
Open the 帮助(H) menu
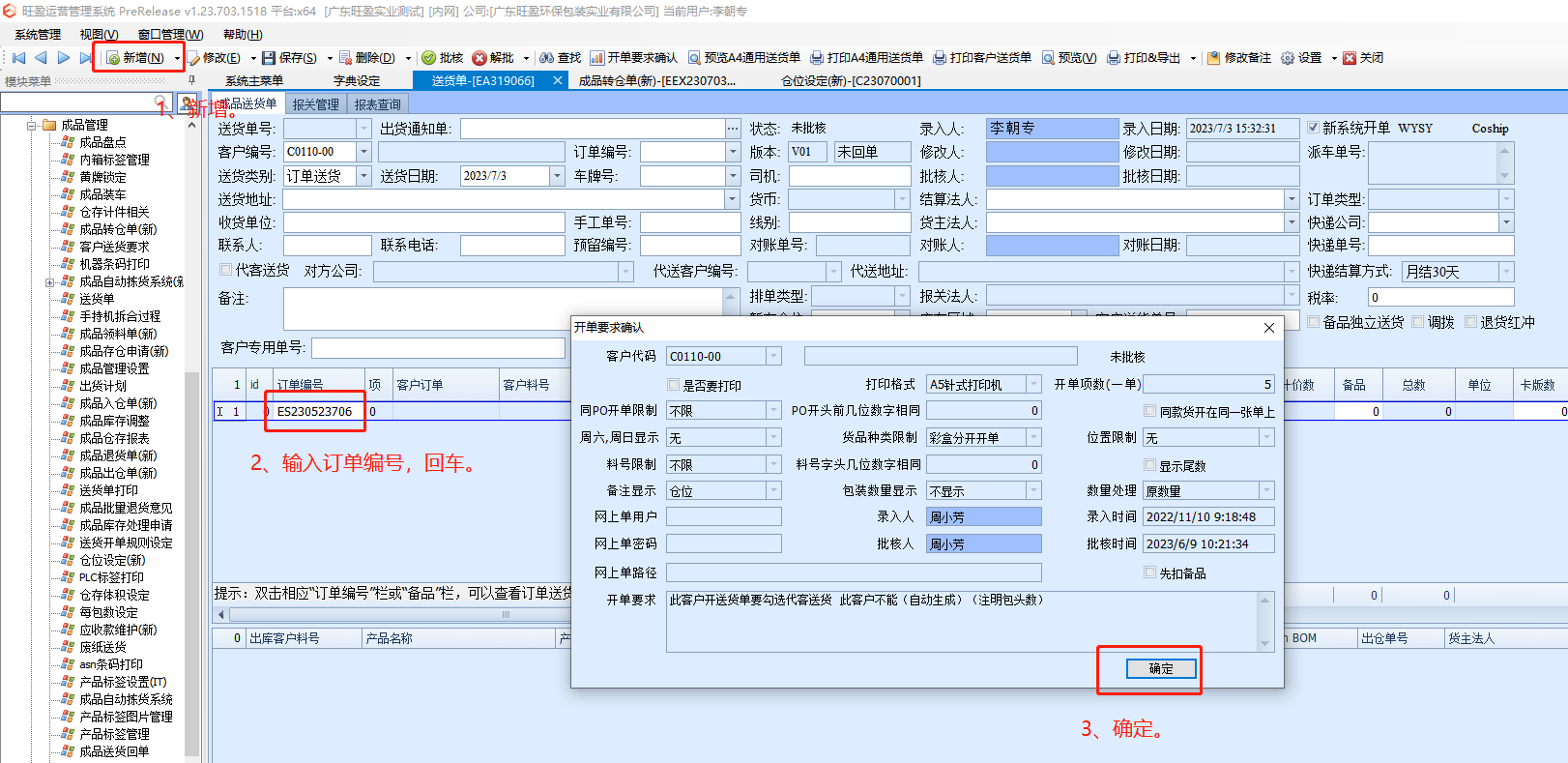tap(243, 35)
